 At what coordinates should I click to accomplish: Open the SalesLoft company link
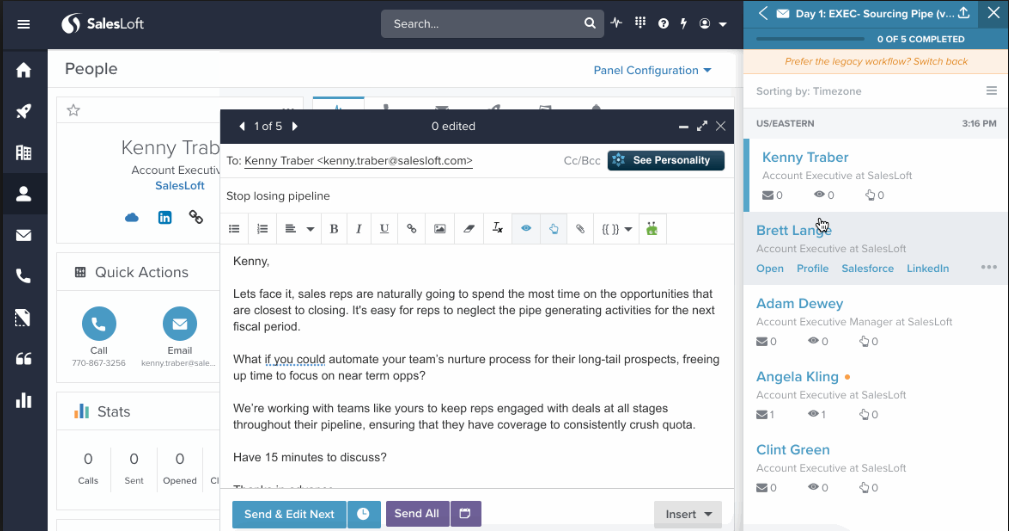coord(180,185)
